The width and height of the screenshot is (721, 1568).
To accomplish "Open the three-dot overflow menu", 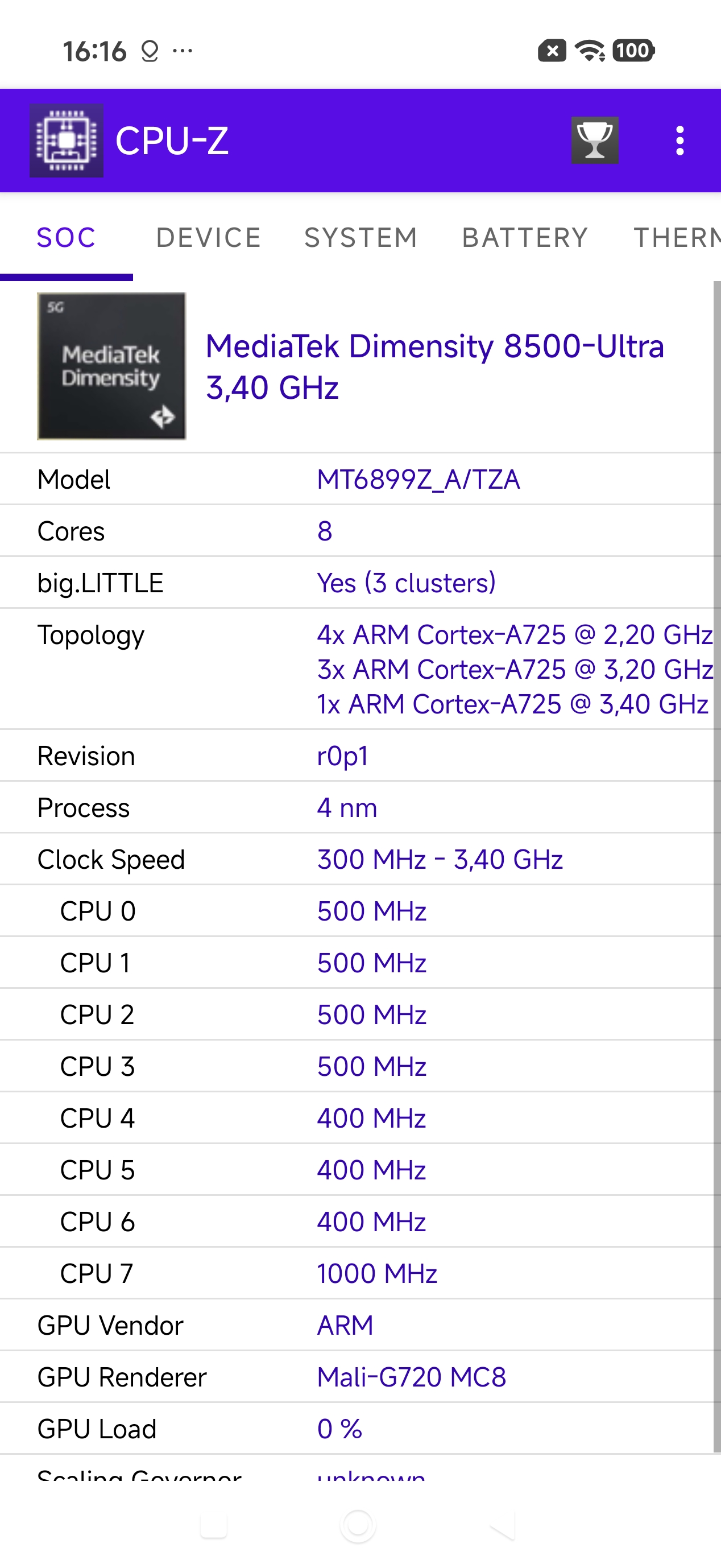I will (x=679, y=141).
